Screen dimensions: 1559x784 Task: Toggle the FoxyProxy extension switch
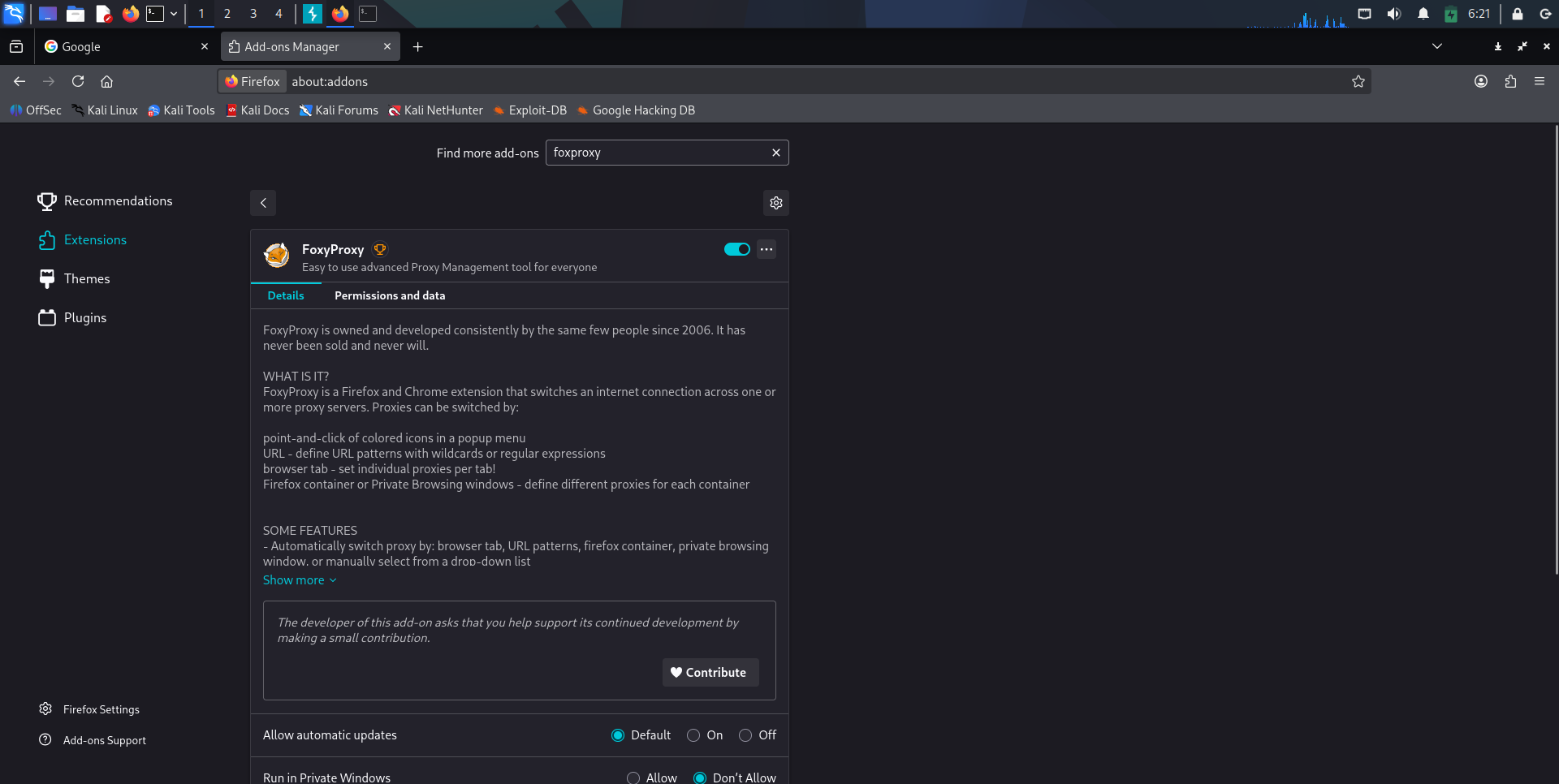[737, 249]
